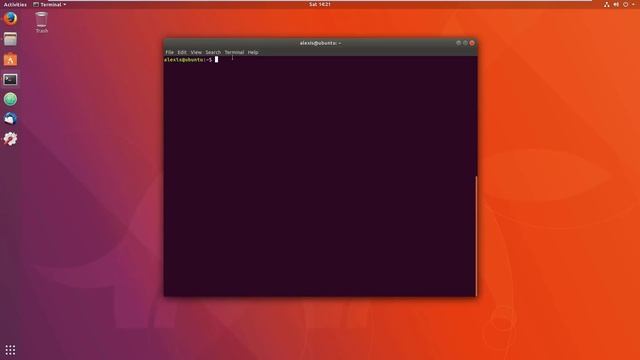Minimize the terminal window
640x360 pixels.
click(x=458, y=43)
